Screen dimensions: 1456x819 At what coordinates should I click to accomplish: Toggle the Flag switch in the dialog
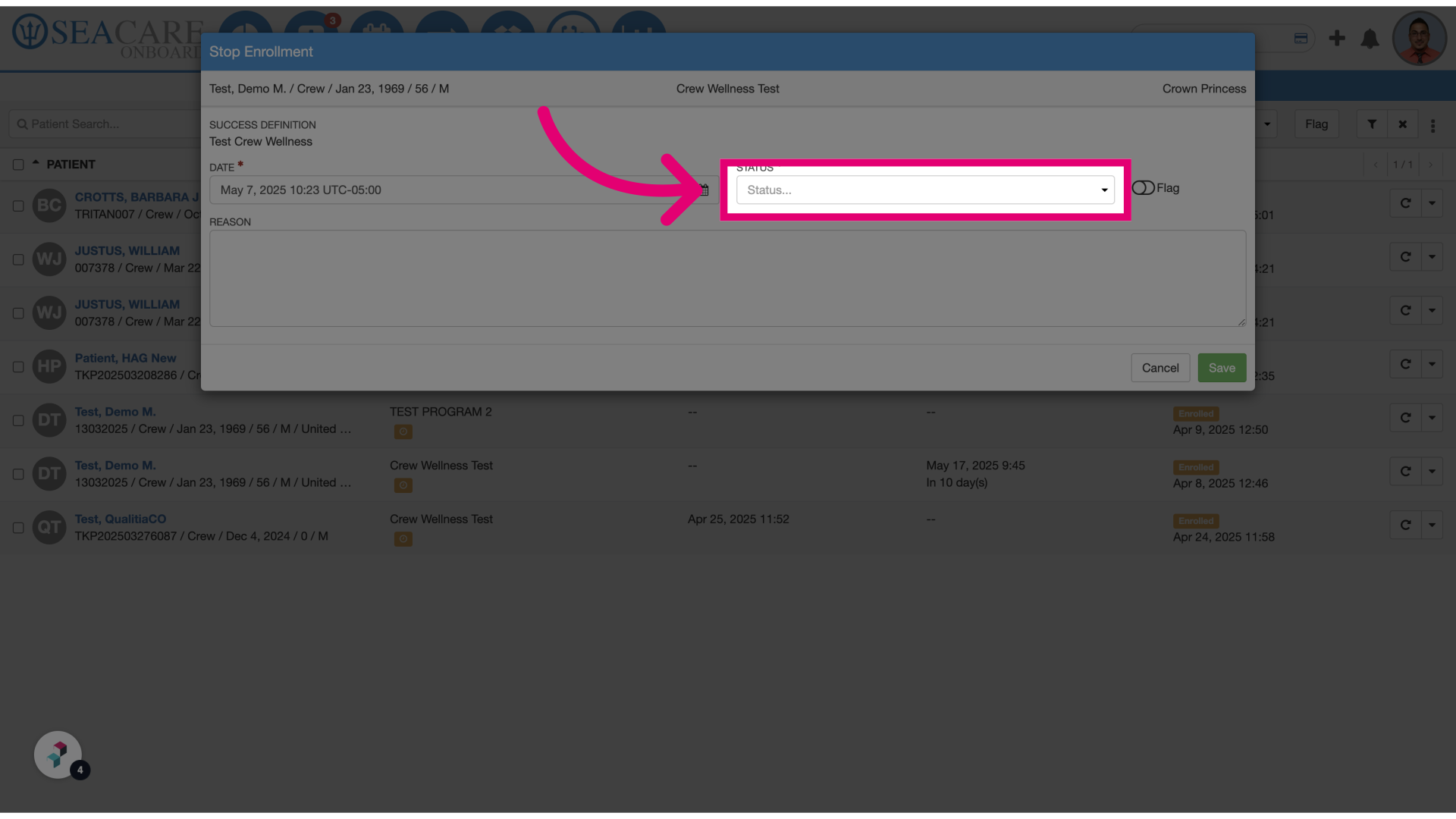point(1143,188)
